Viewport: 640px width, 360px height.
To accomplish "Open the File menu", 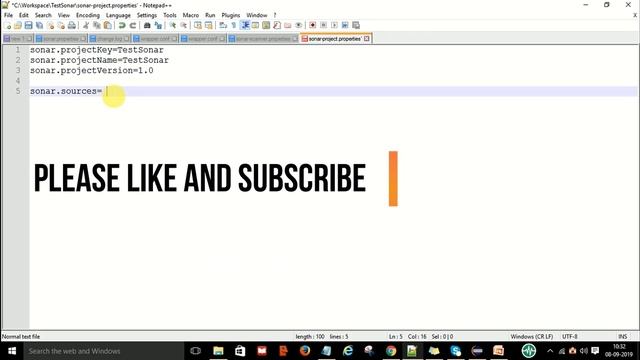I will 8,15.
